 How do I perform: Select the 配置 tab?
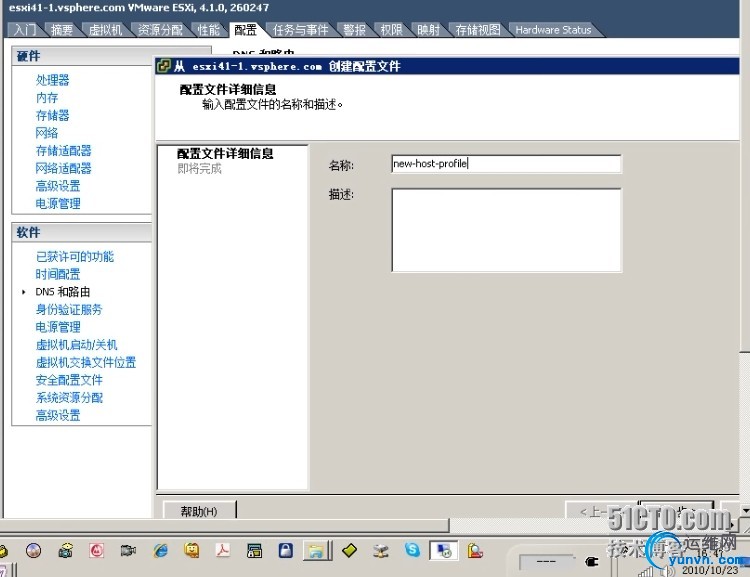(245, 30)
